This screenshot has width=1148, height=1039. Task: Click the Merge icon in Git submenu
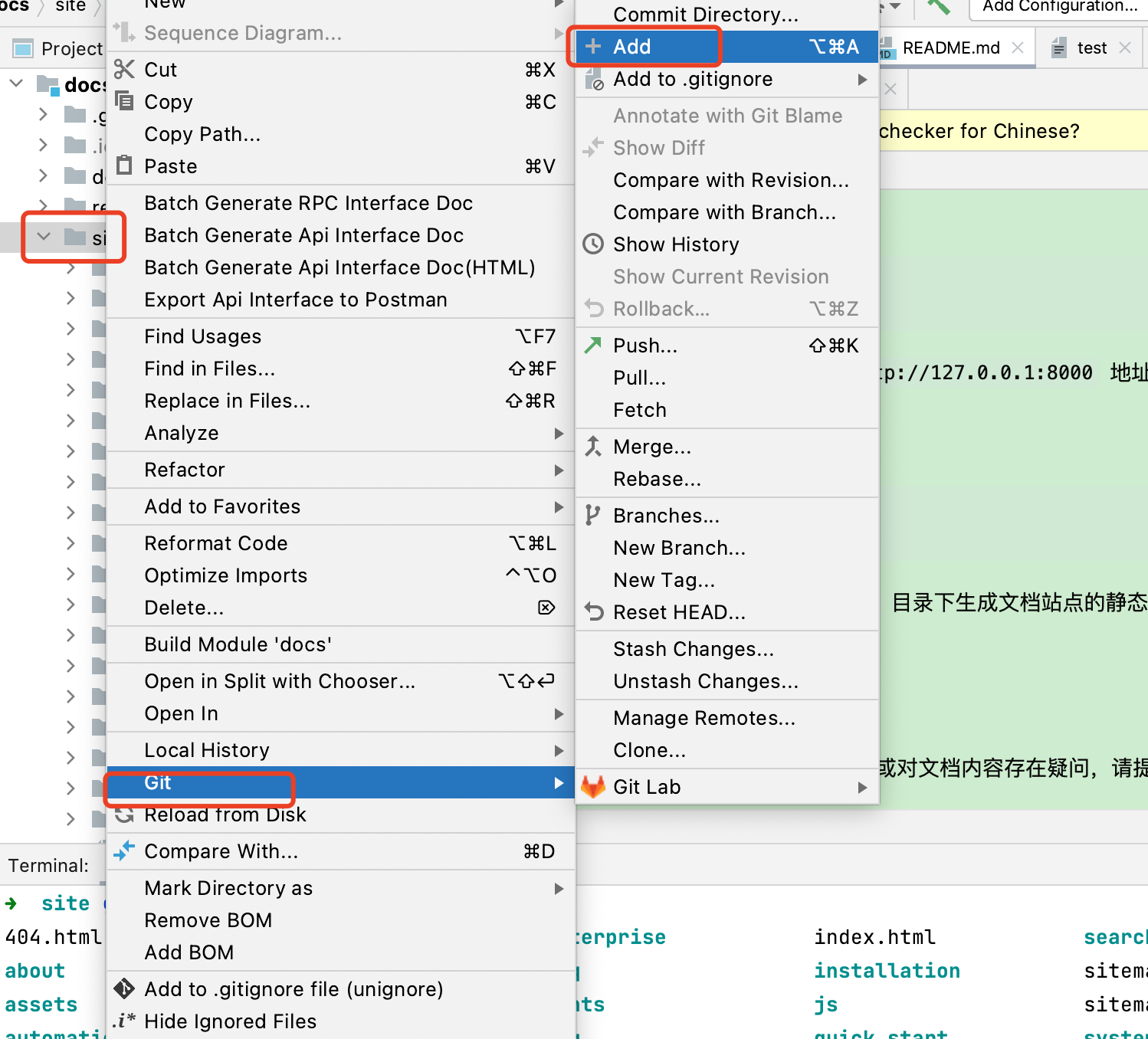(592, 446)
